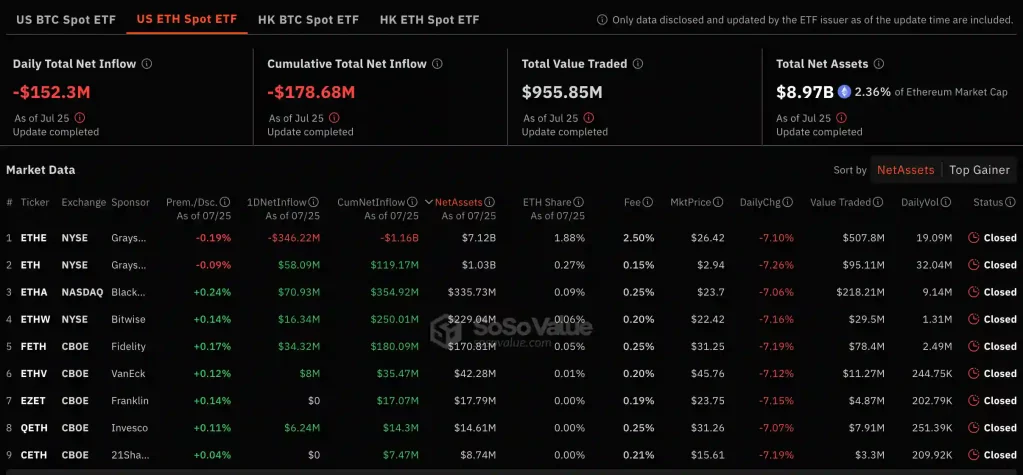Click the Ethereum logo icon beside $8.97B
Viewport: 1023px width, 475px height.
pos(844,92)
